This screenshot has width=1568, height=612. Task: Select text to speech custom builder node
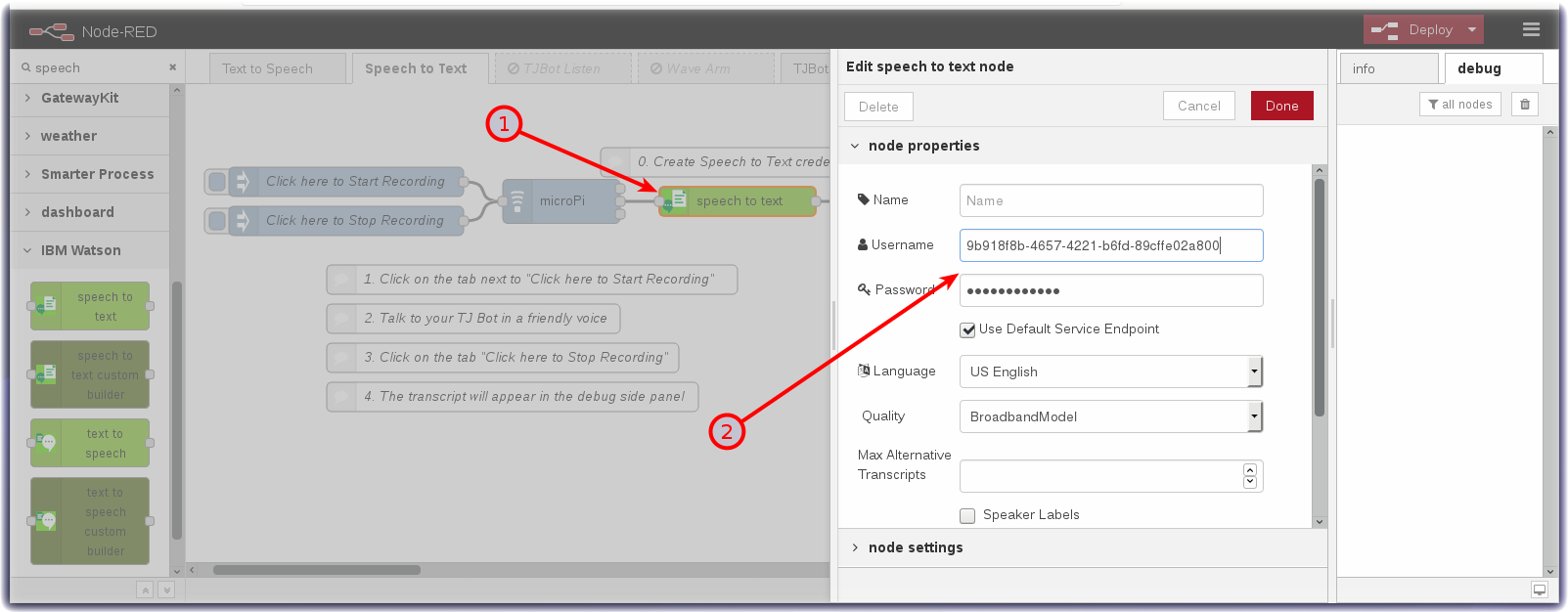pos(90,521)
